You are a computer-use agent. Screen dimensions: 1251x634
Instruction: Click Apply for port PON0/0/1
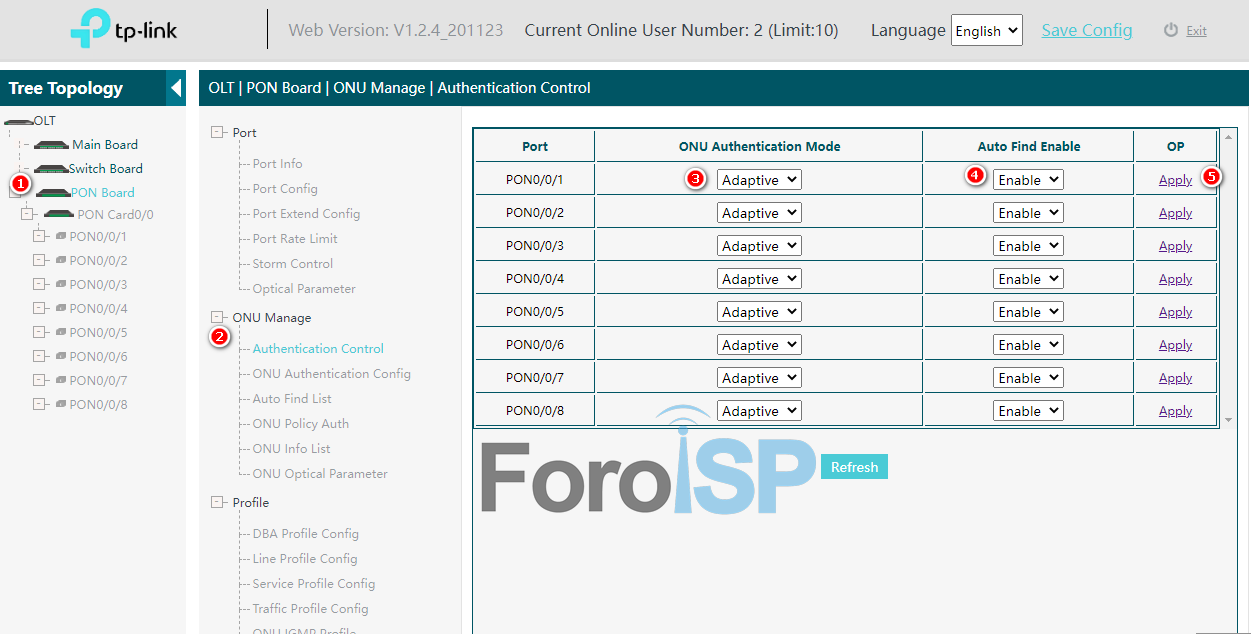(x=1175, y=180)
